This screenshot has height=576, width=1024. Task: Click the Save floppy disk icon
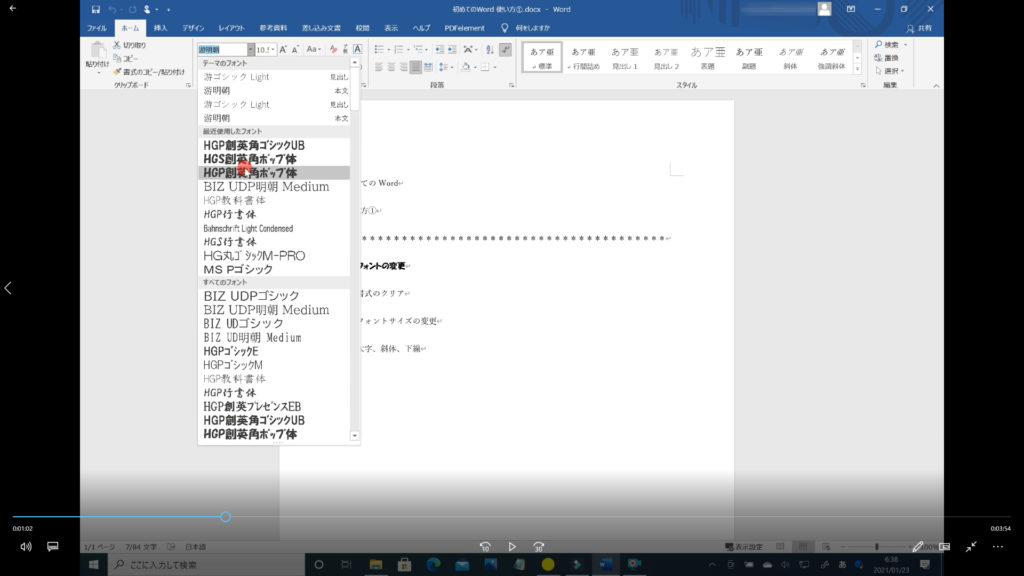(96, 9)
